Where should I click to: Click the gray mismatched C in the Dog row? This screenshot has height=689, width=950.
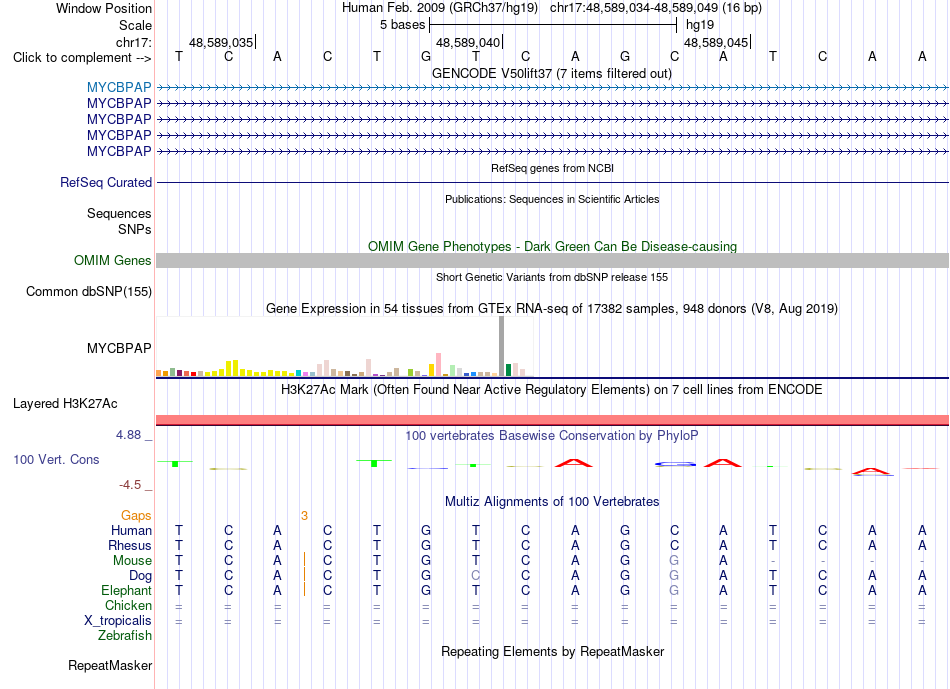coord(476,576)
